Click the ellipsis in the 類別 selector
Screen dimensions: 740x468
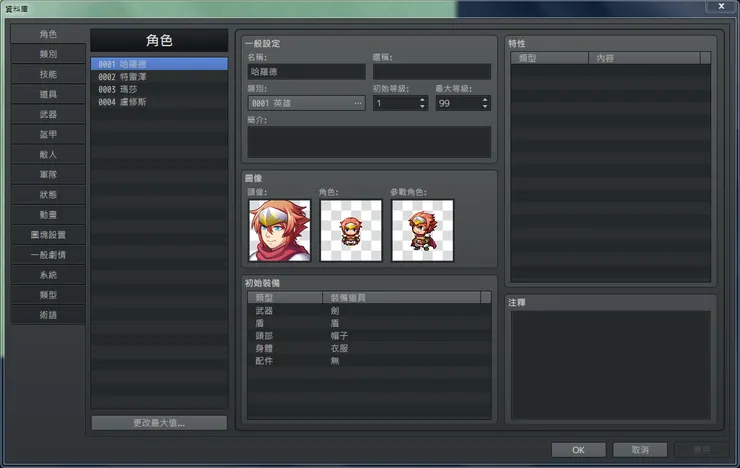pyautogui.click(x=358, y=103)
